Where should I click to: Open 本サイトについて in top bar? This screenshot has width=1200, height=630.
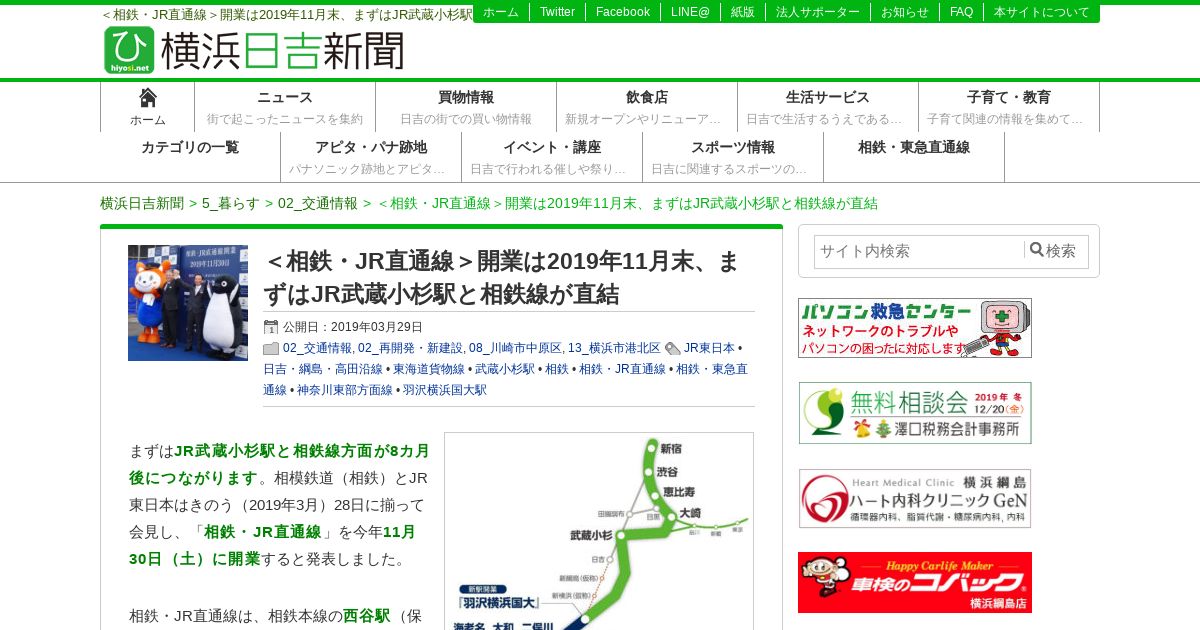(x=1042, y=12)
